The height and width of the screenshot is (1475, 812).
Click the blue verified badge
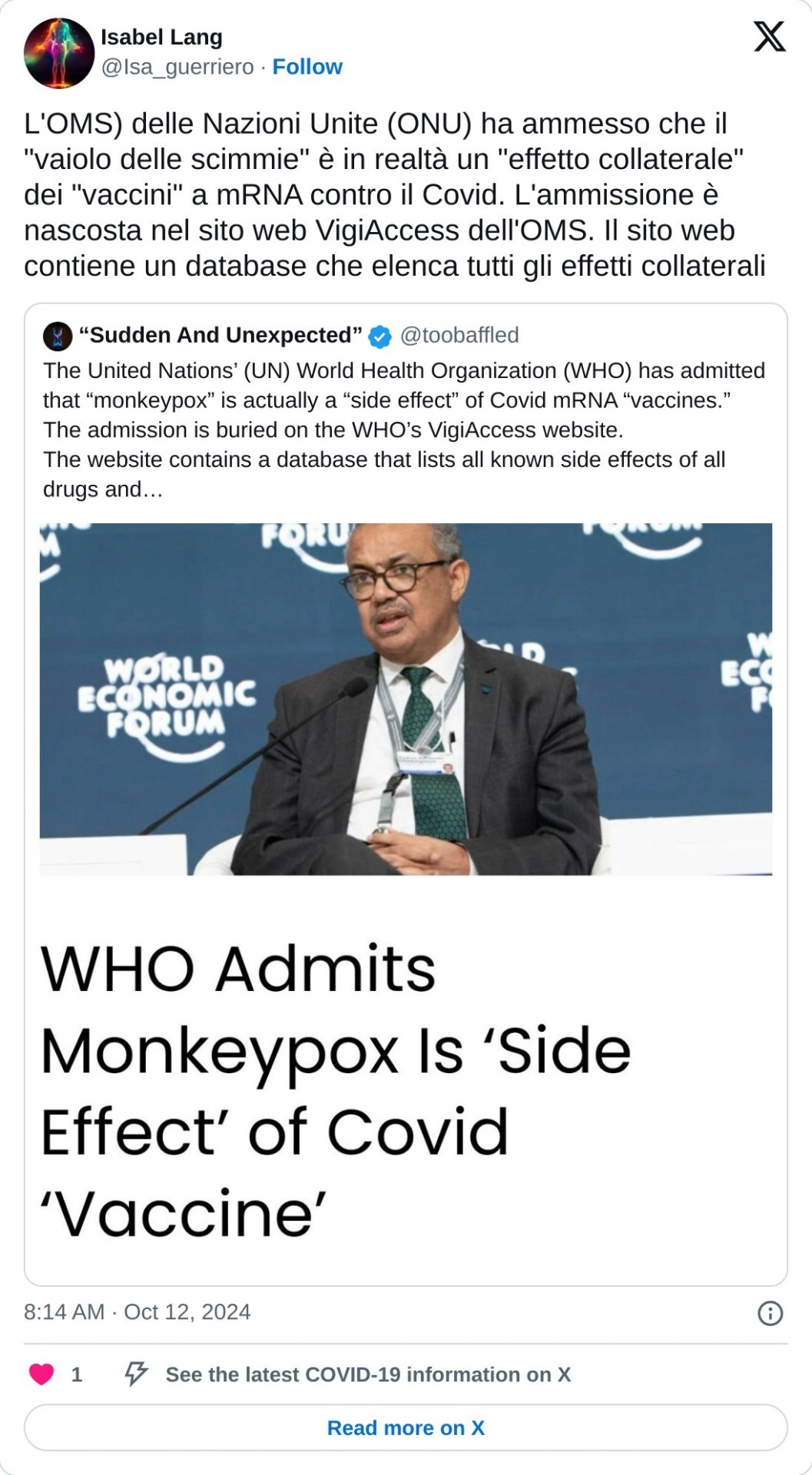(x=380, y=336)
